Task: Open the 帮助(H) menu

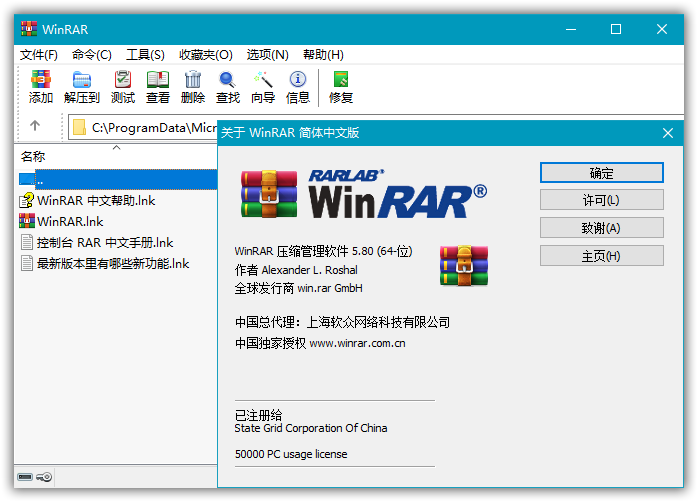Action: (323, 55)
